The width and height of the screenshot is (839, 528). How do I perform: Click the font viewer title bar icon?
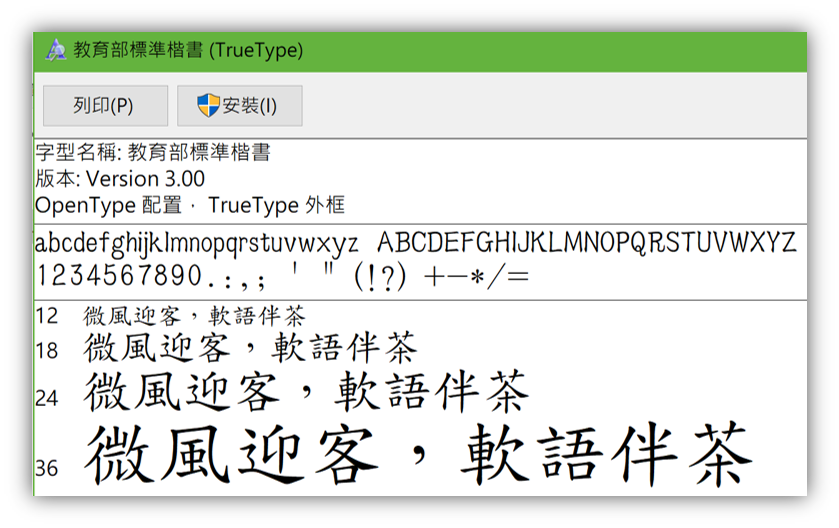pyautogui.click(x=56, y=50)
